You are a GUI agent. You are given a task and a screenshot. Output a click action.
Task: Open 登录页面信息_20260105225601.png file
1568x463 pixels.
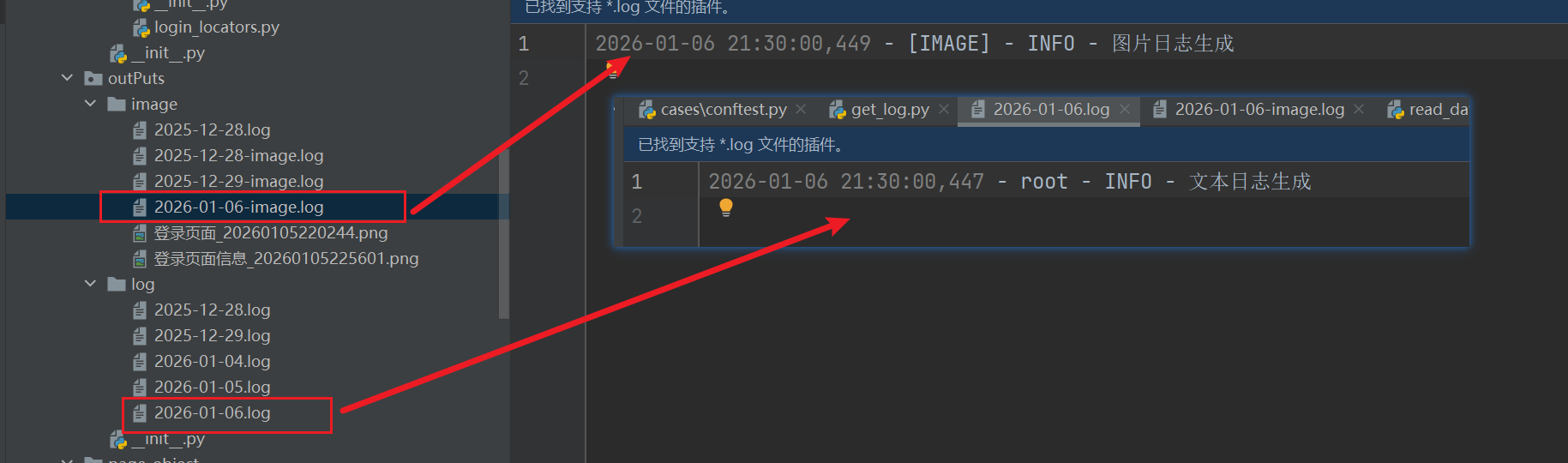(x=286, y=259)
